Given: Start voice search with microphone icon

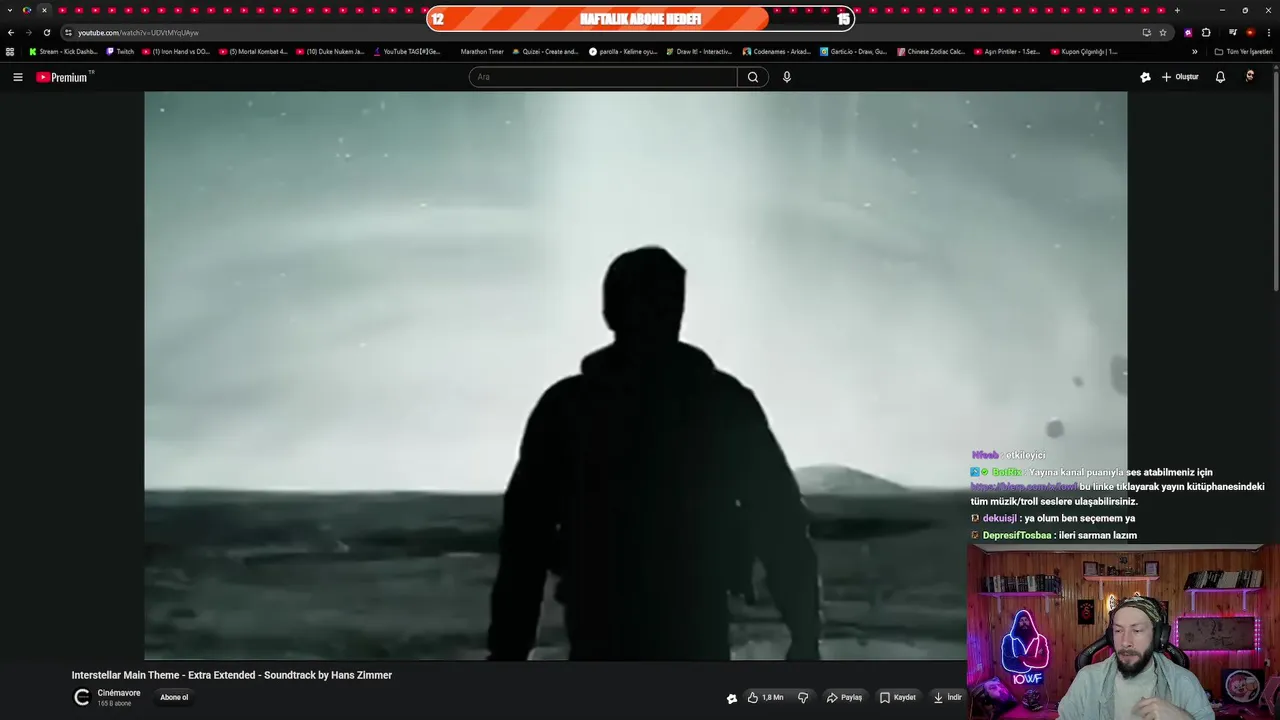Looking at the screenshot, I should [x=787, y=77].
